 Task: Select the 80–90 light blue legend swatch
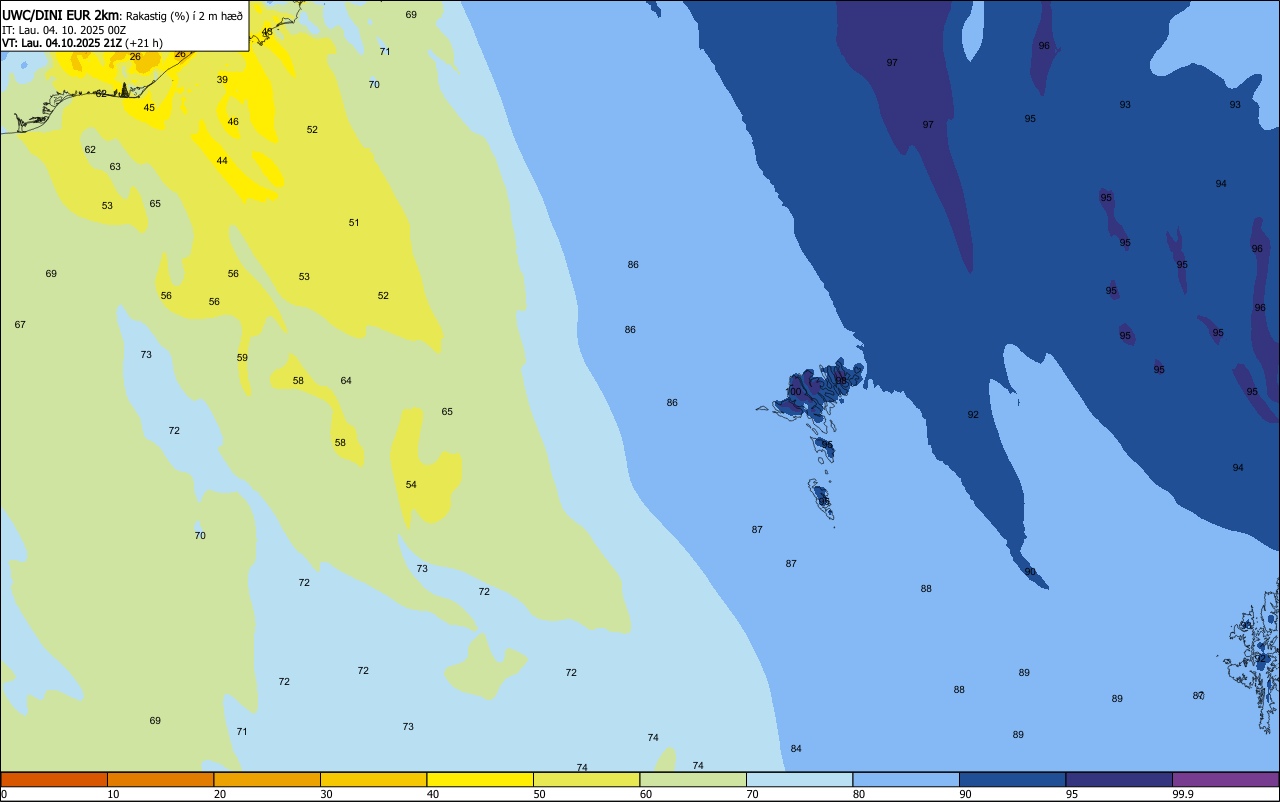906,779
